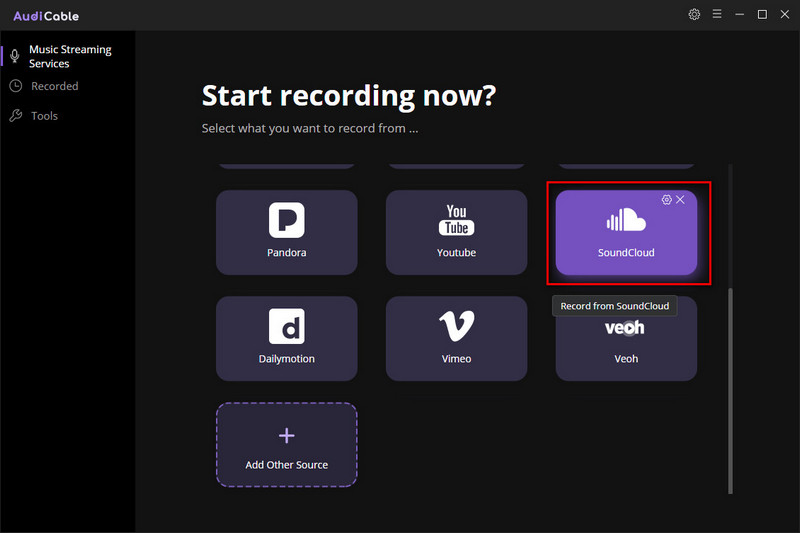The width and height of the screenshot is (800, 533).
Task: Click the microphone icon in sidebar
Action: click(x=15, y=56)
